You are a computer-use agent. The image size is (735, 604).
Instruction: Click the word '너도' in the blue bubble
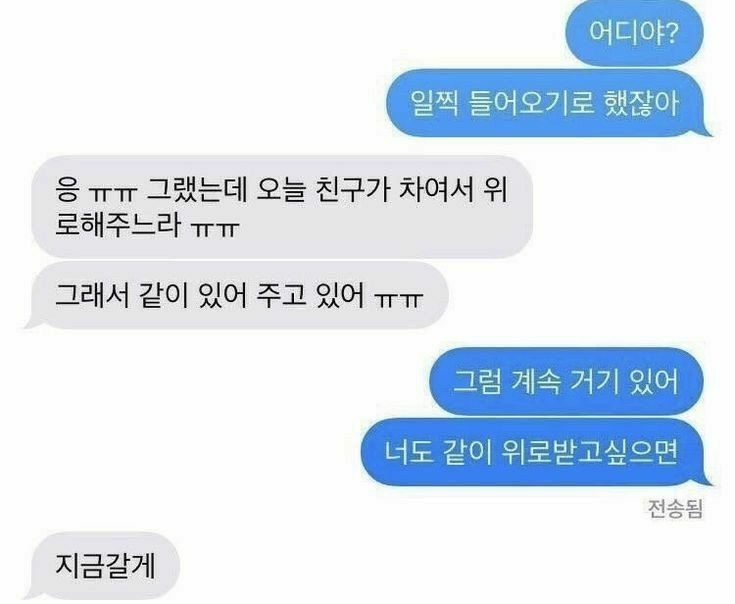tap(408, 452)
